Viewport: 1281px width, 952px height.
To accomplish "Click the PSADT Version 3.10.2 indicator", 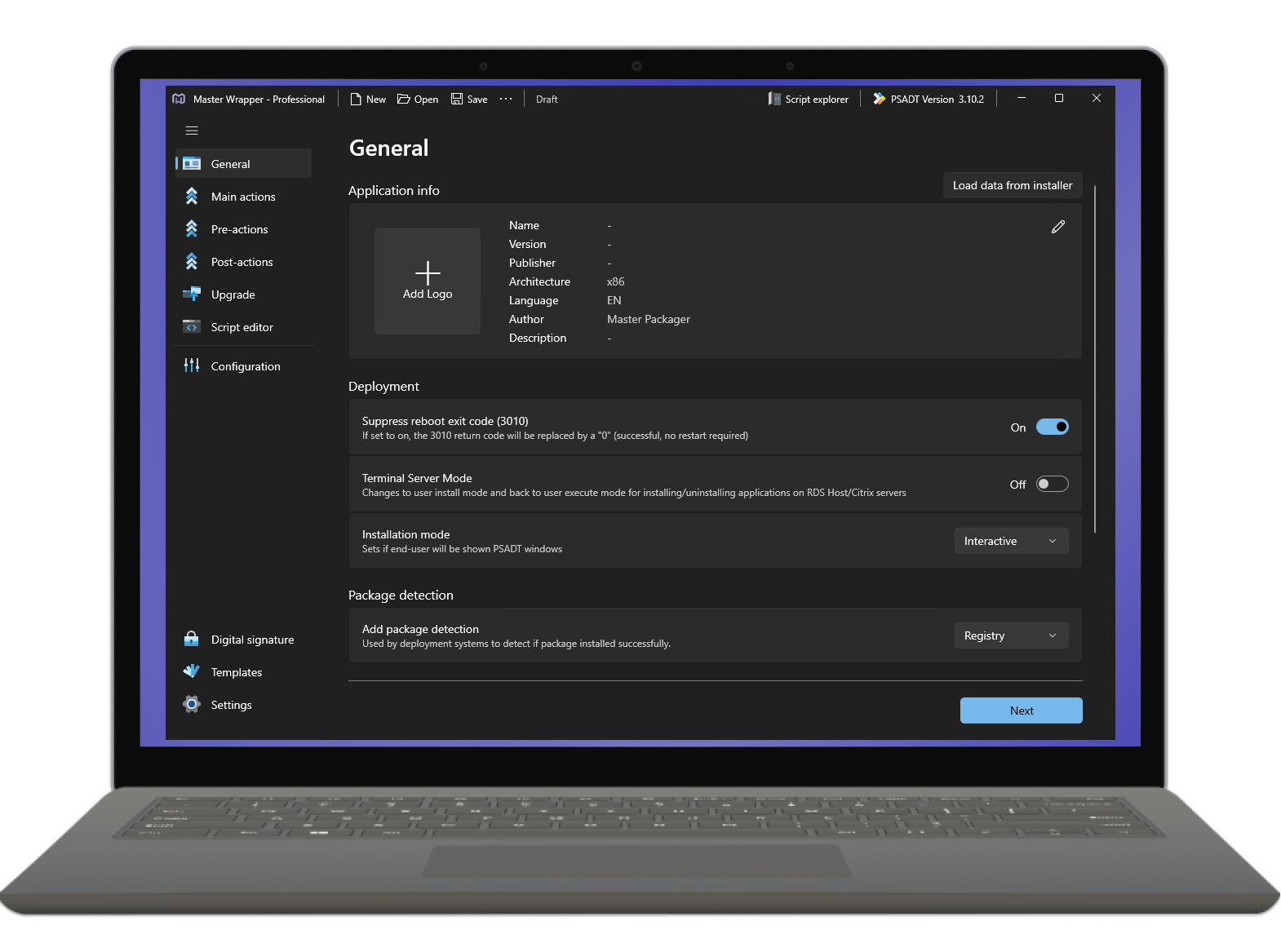I will 929,99.
